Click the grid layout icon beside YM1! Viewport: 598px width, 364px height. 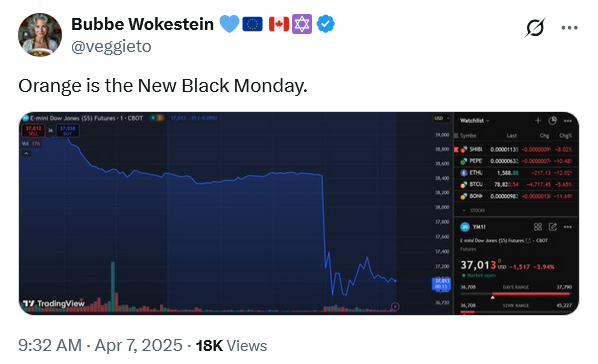538,227
